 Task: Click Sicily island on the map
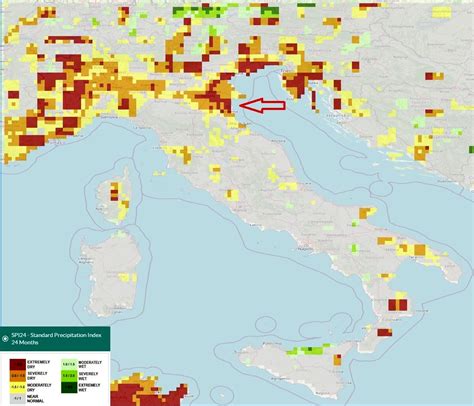(x=297, y=370)
